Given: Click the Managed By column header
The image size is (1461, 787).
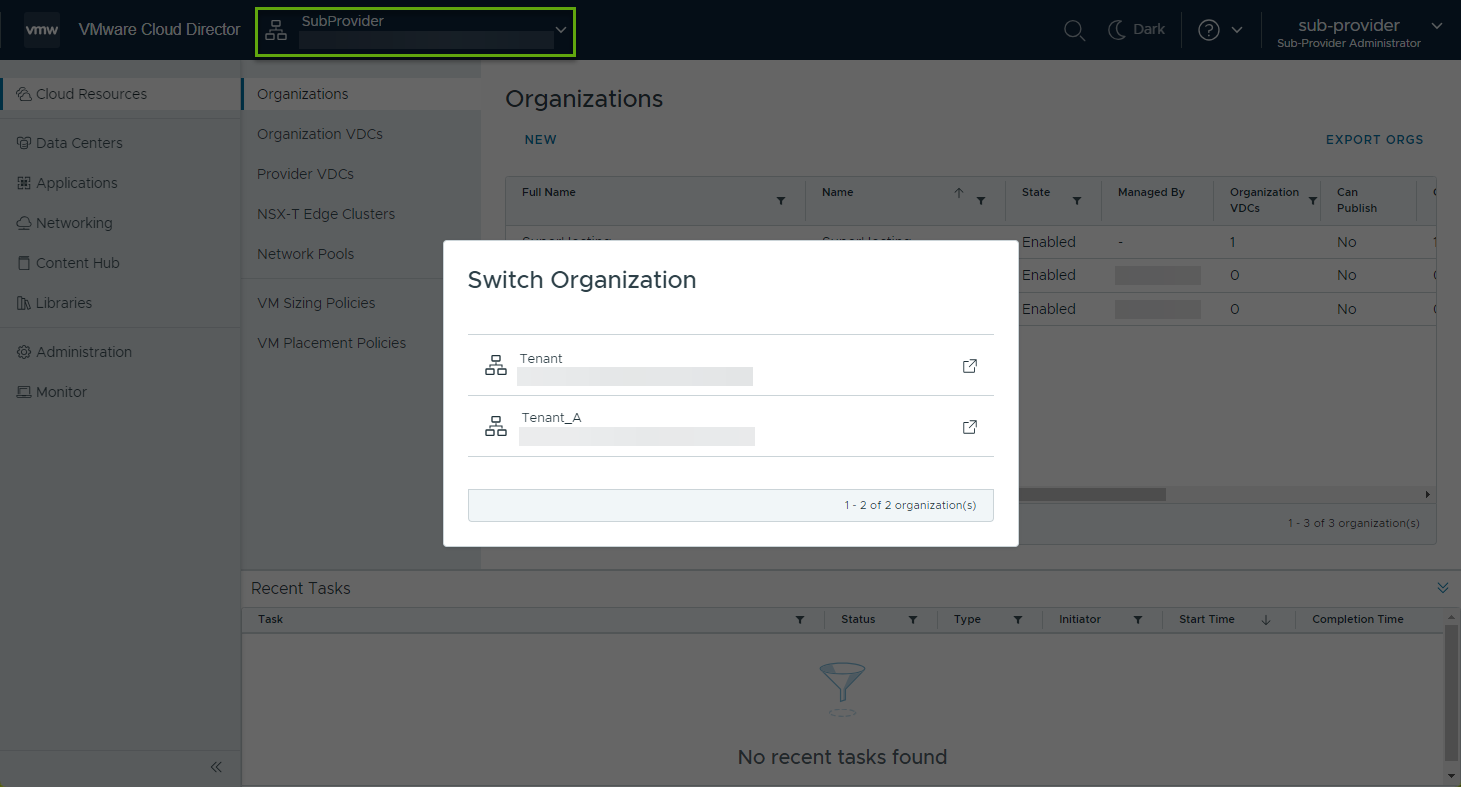Looking at the screenshot, I should click(1151, 192).
